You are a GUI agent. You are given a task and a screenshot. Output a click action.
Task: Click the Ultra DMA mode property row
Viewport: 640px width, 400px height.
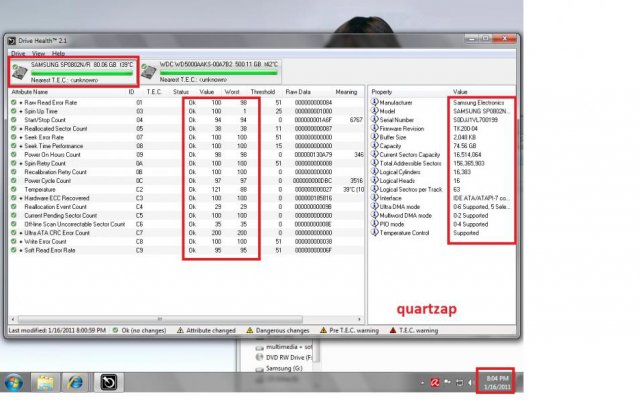pyautogui.click(x=442, y=207)
